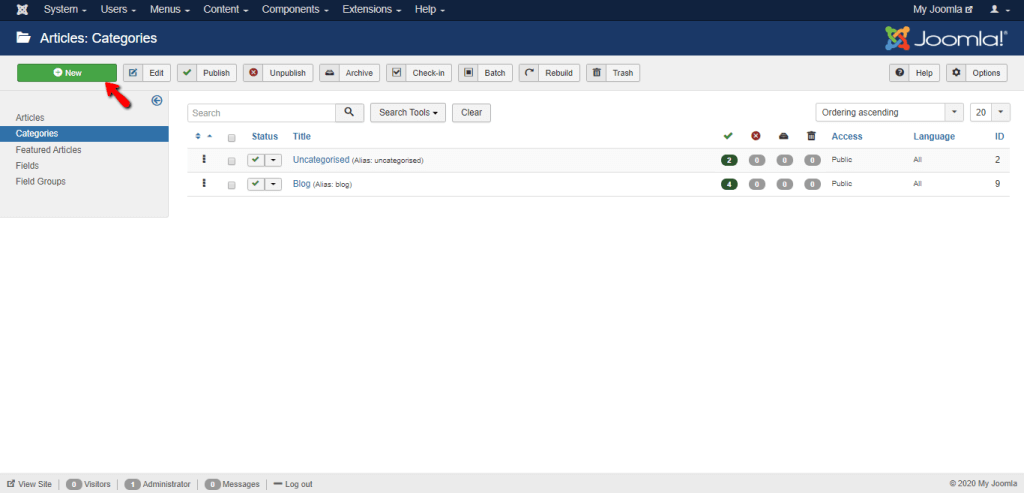Open the Menus menu

tap(170, 10)
